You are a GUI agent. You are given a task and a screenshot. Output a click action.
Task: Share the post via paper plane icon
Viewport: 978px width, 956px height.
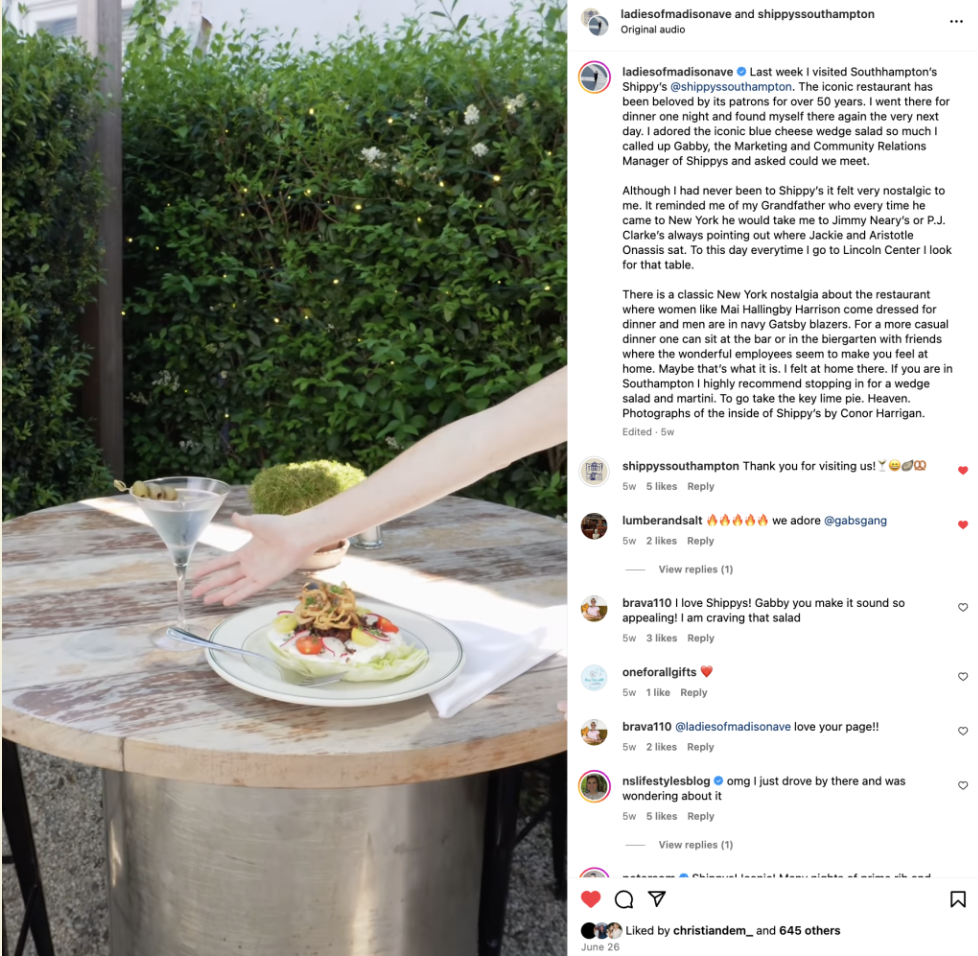[657, 899]
